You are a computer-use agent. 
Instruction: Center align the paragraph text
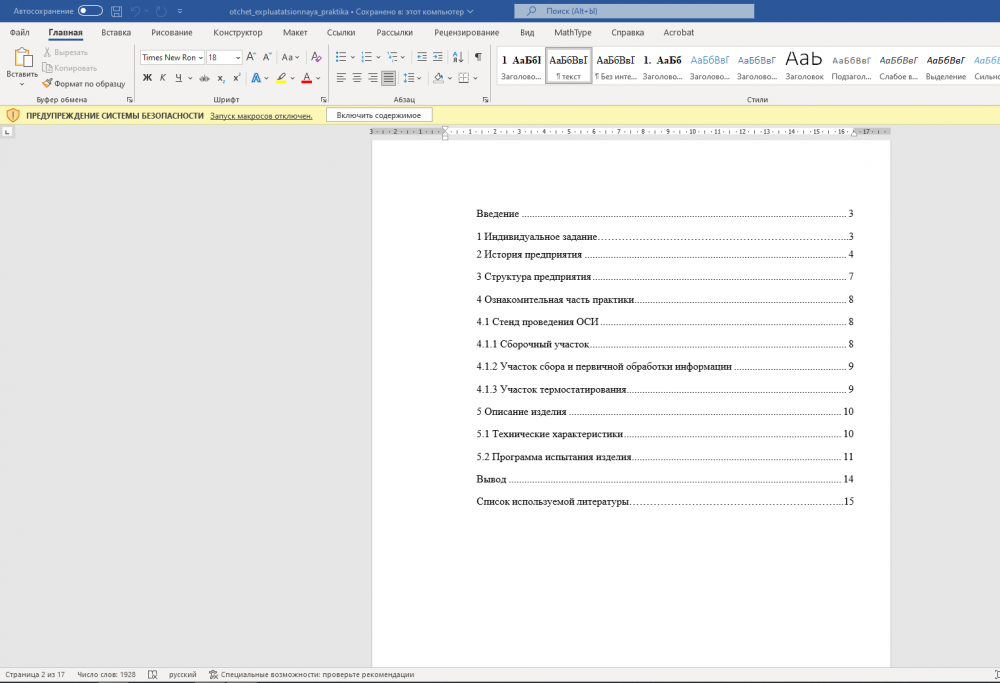[357, 78]
